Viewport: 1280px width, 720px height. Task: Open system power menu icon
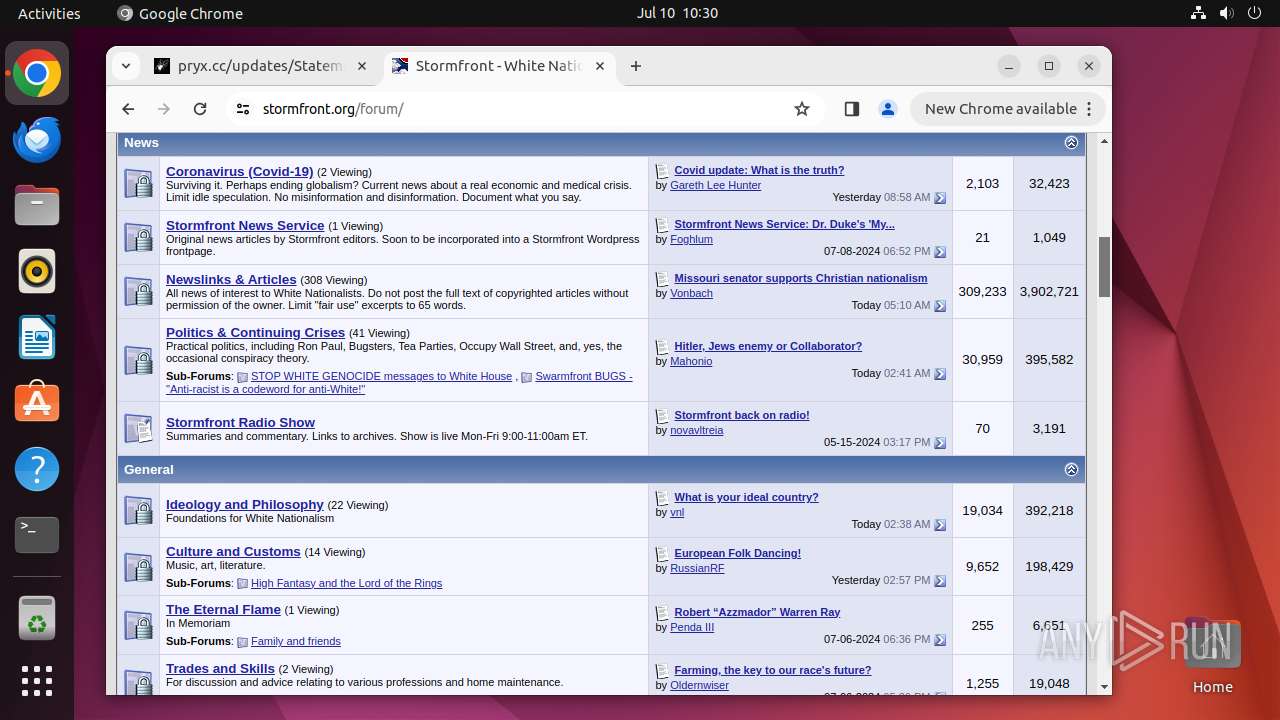pos(1255,13)
